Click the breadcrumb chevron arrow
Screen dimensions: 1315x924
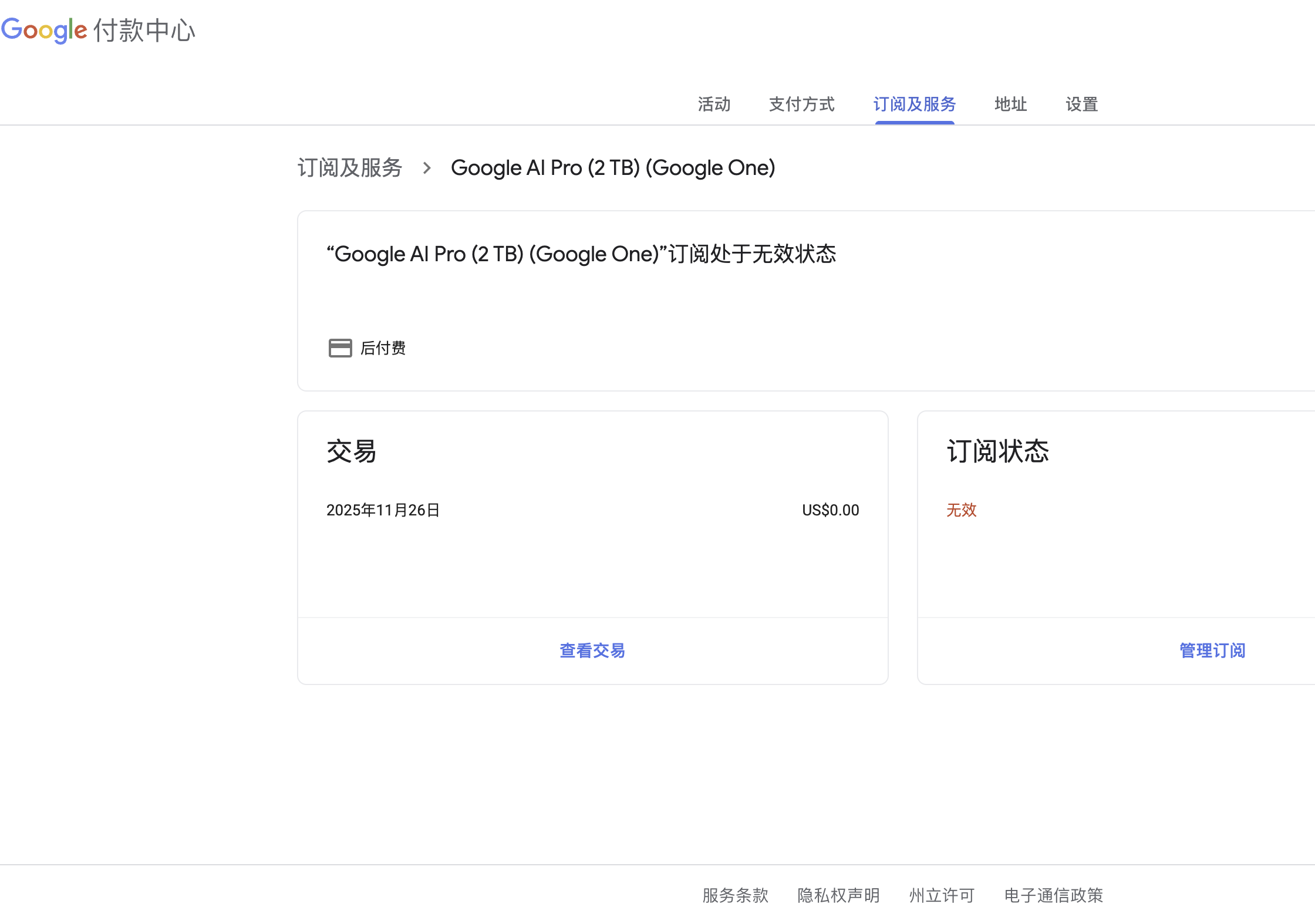coord(427,168)
